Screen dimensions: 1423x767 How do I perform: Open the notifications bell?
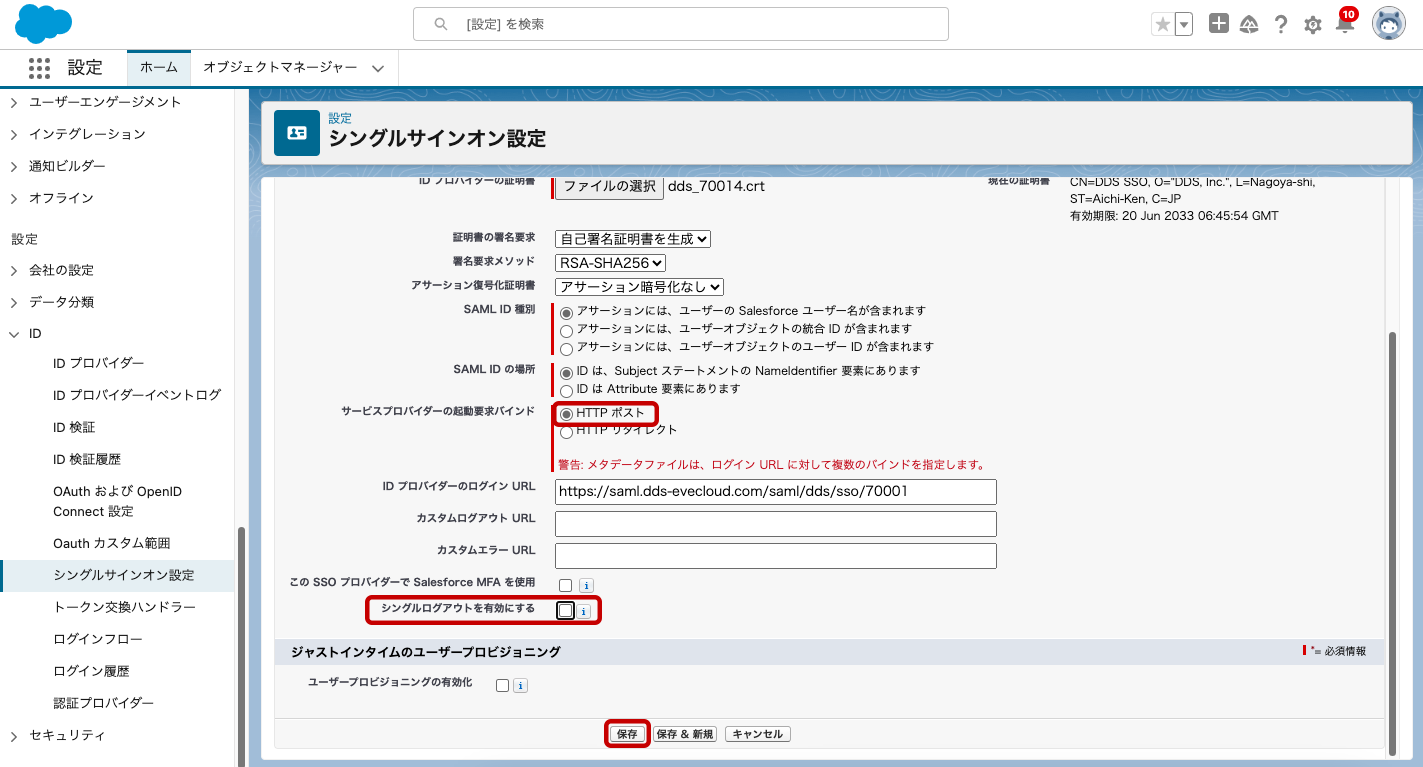[x=1345, y=25]
